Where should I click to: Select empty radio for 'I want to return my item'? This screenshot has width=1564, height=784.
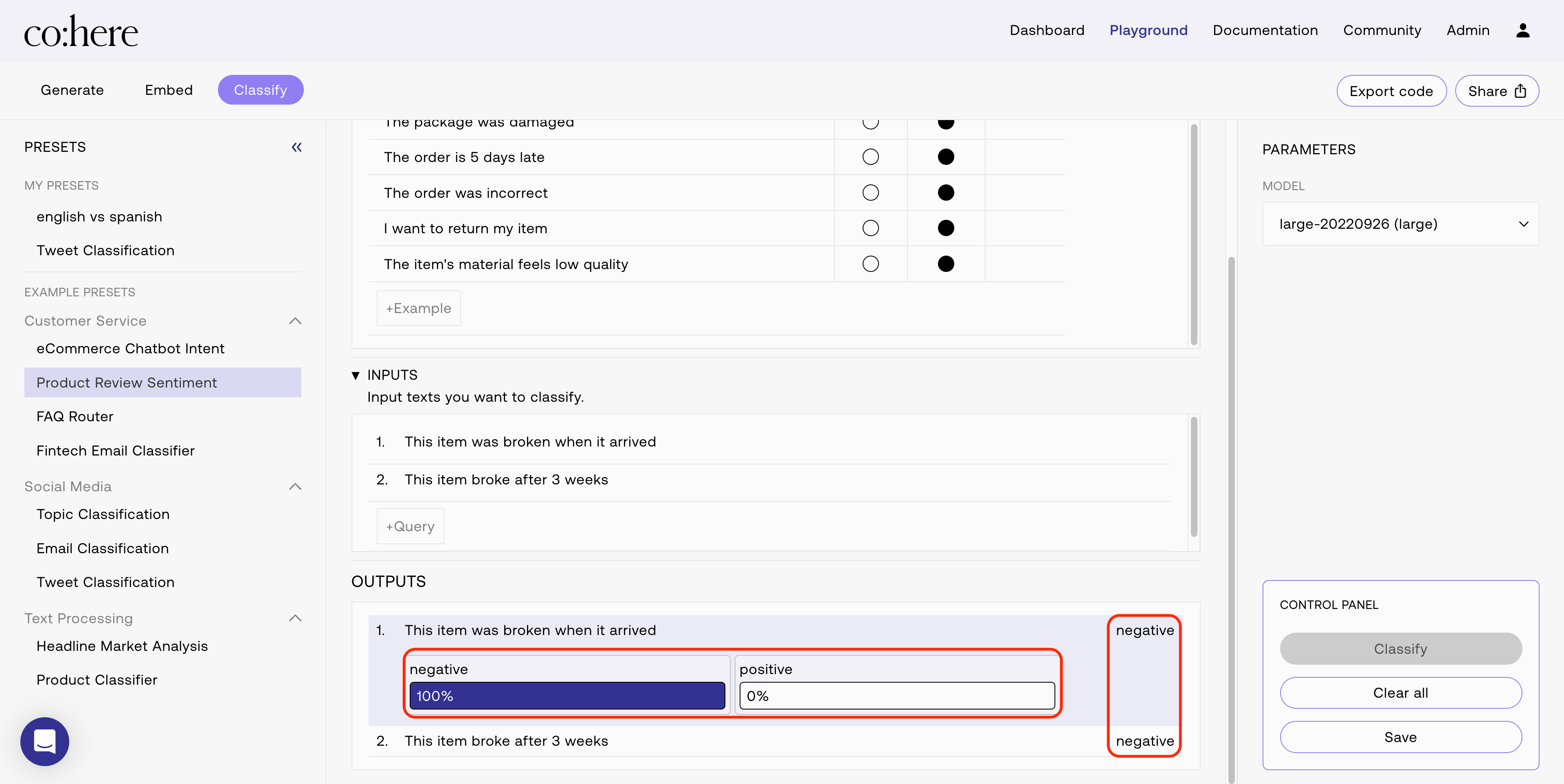[x=870, y=228]
